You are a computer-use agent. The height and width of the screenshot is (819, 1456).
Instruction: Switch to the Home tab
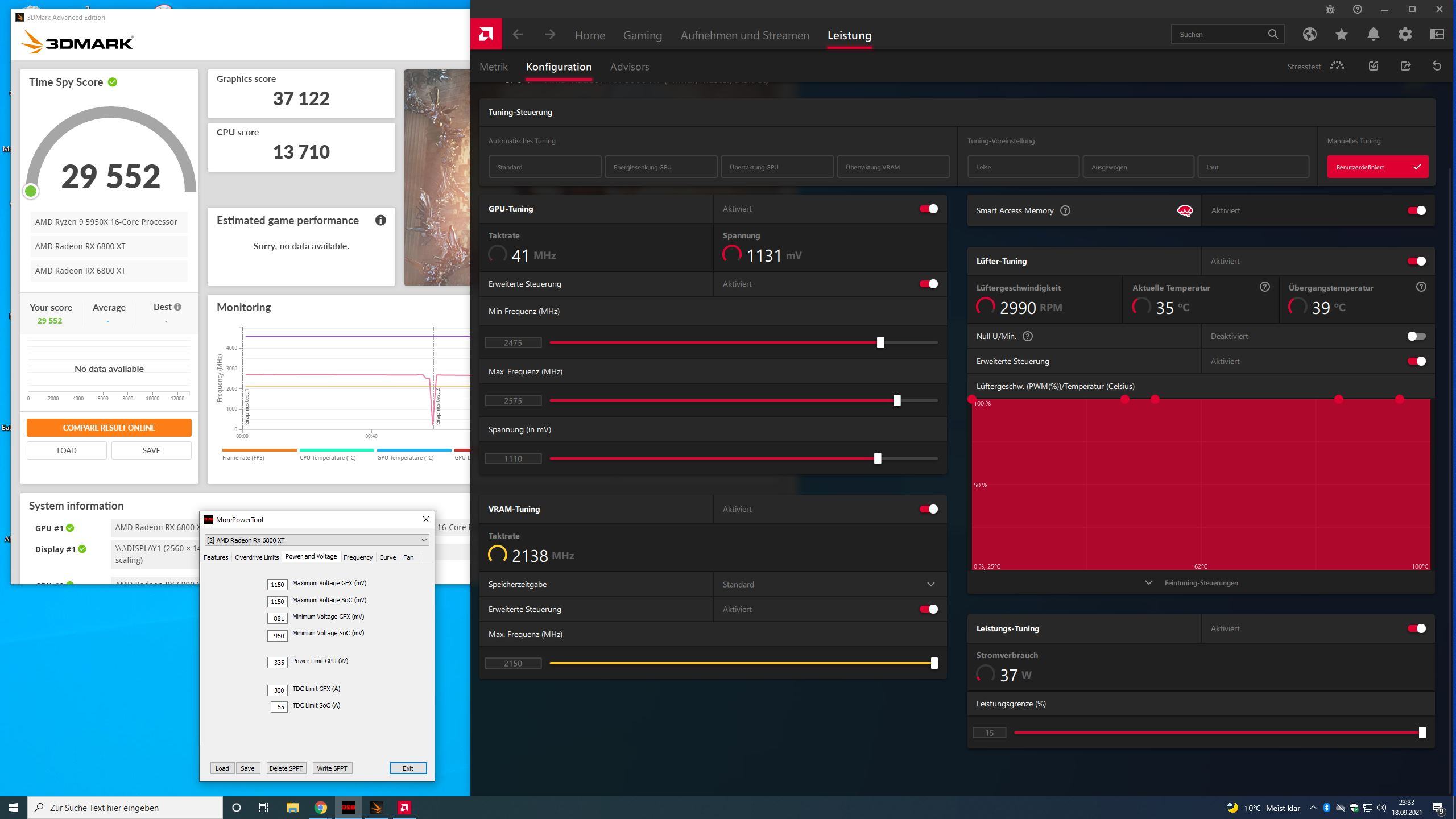(x=590, y=35)
